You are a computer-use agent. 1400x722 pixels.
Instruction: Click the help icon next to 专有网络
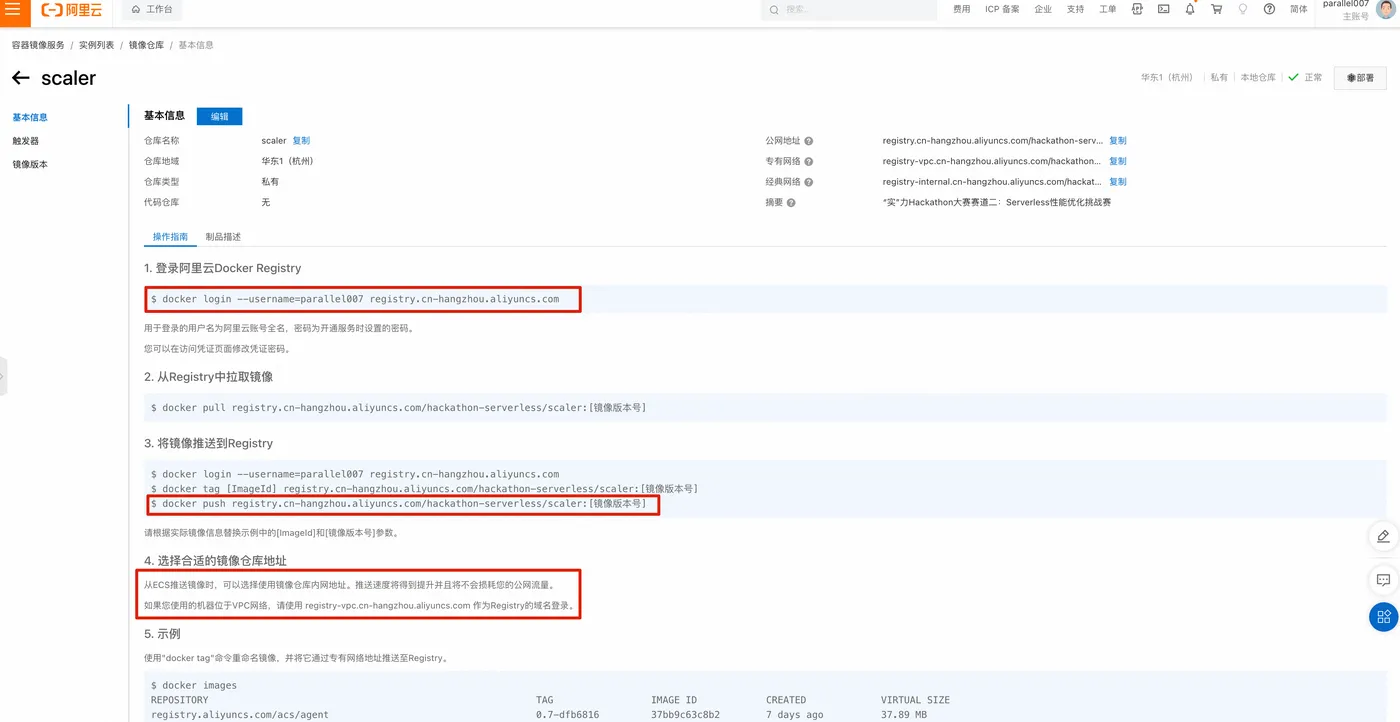(809, 161)
